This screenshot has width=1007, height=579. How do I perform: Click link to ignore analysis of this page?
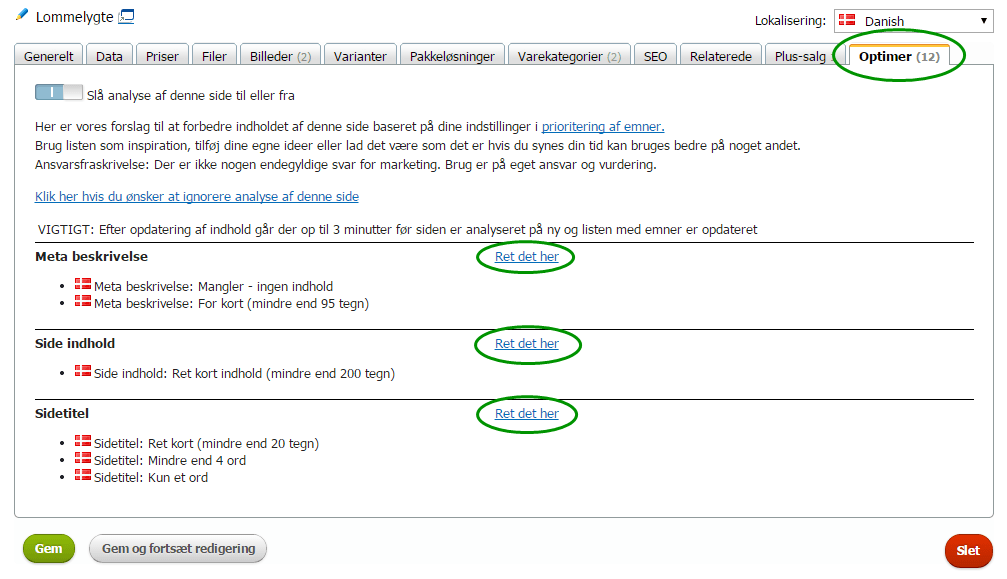pos(197,196)
